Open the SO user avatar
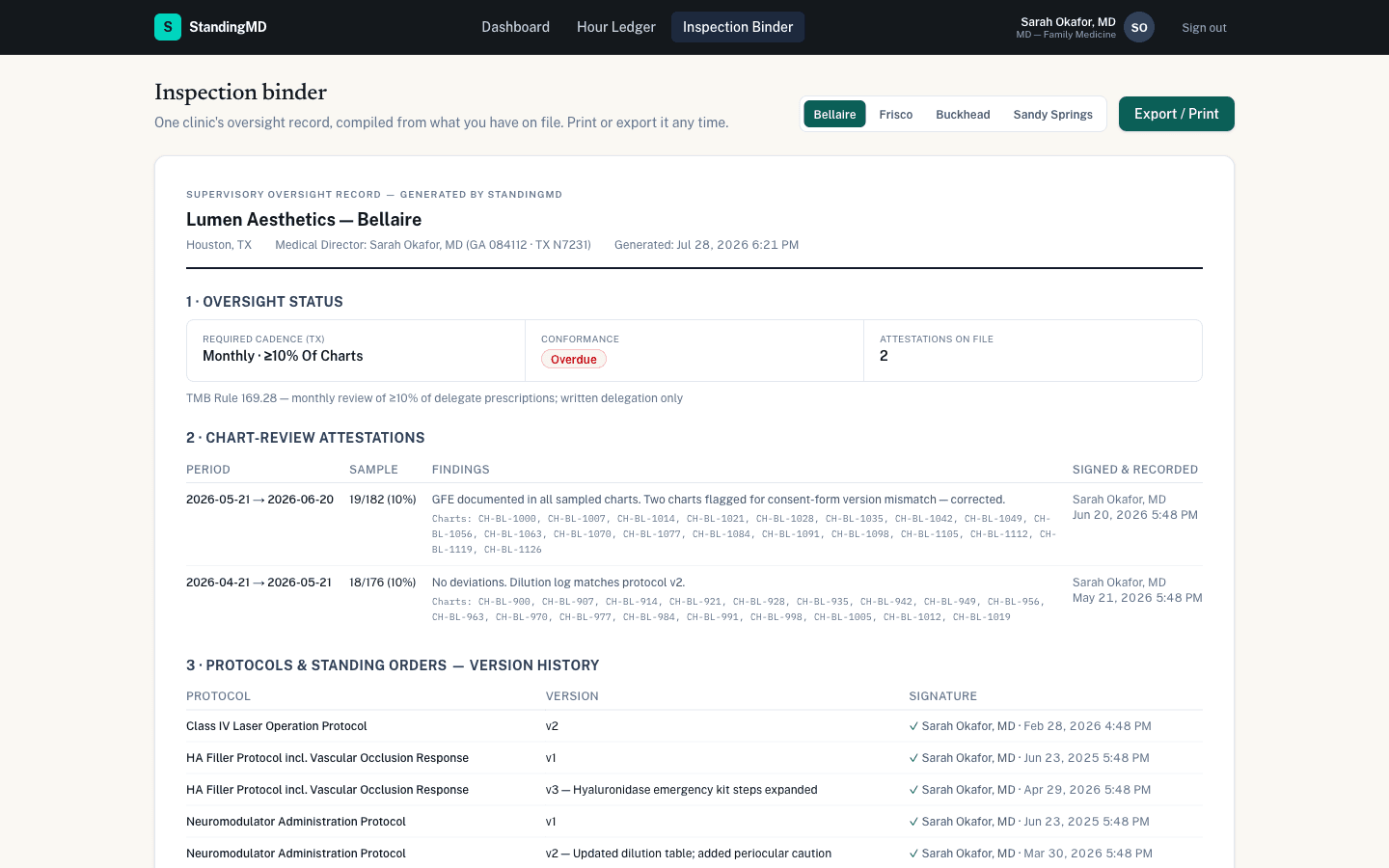The height and width of the screenshot is (868, 1389). 1139,27
